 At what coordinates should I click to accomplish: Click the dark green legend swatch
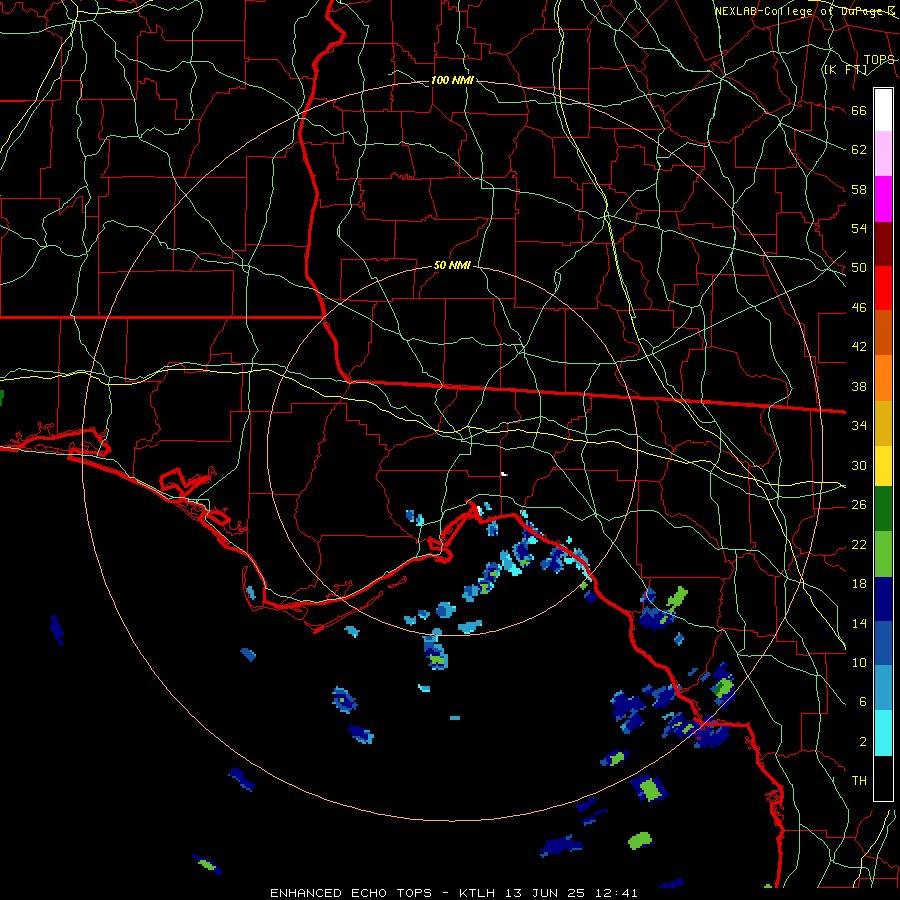[x=883, y=509]
